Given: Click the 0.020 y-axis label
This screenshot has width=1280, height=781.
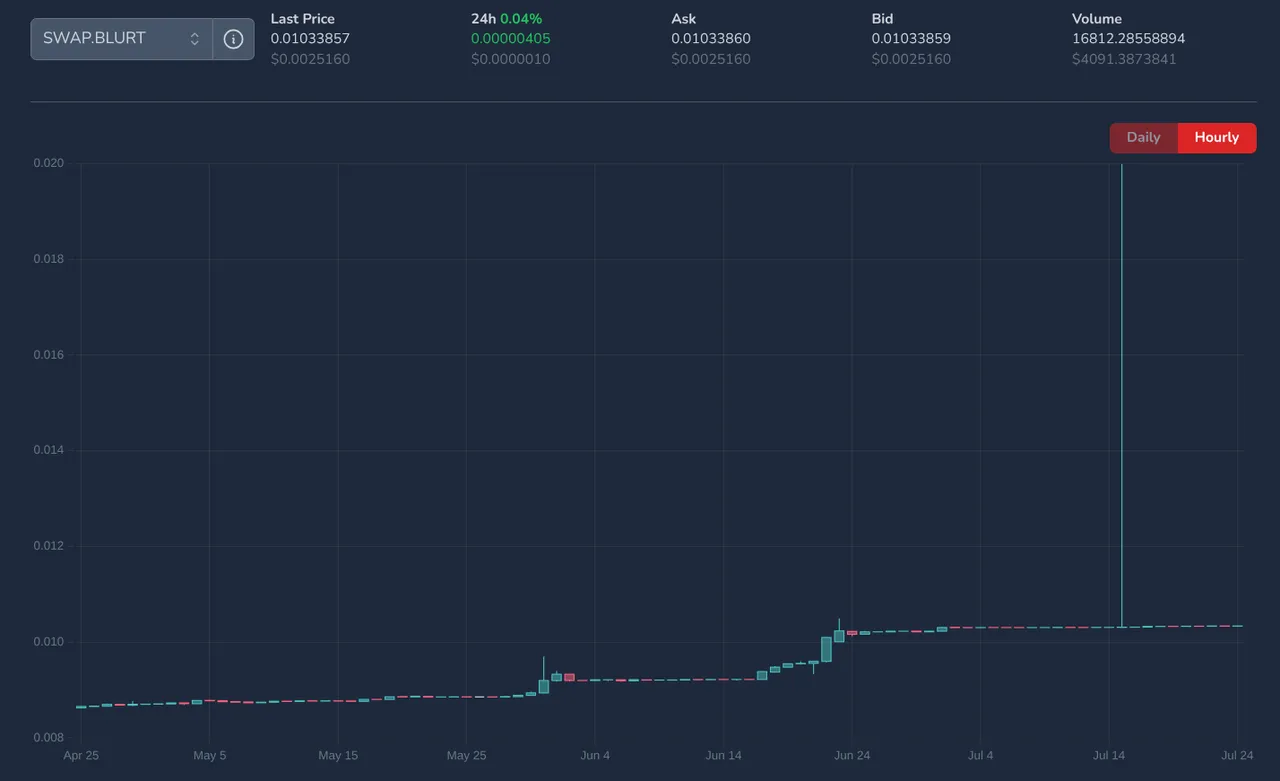Looking at the screenshot, I should 48,163.
